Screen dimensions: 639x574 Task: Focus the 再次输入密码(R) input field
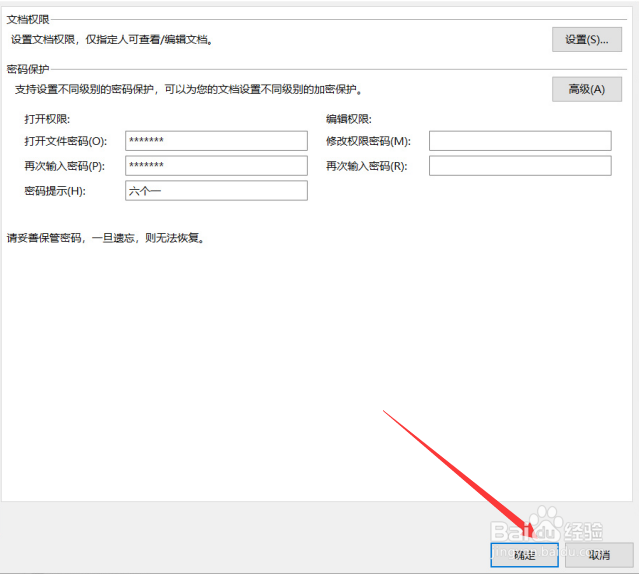[520, 165]
